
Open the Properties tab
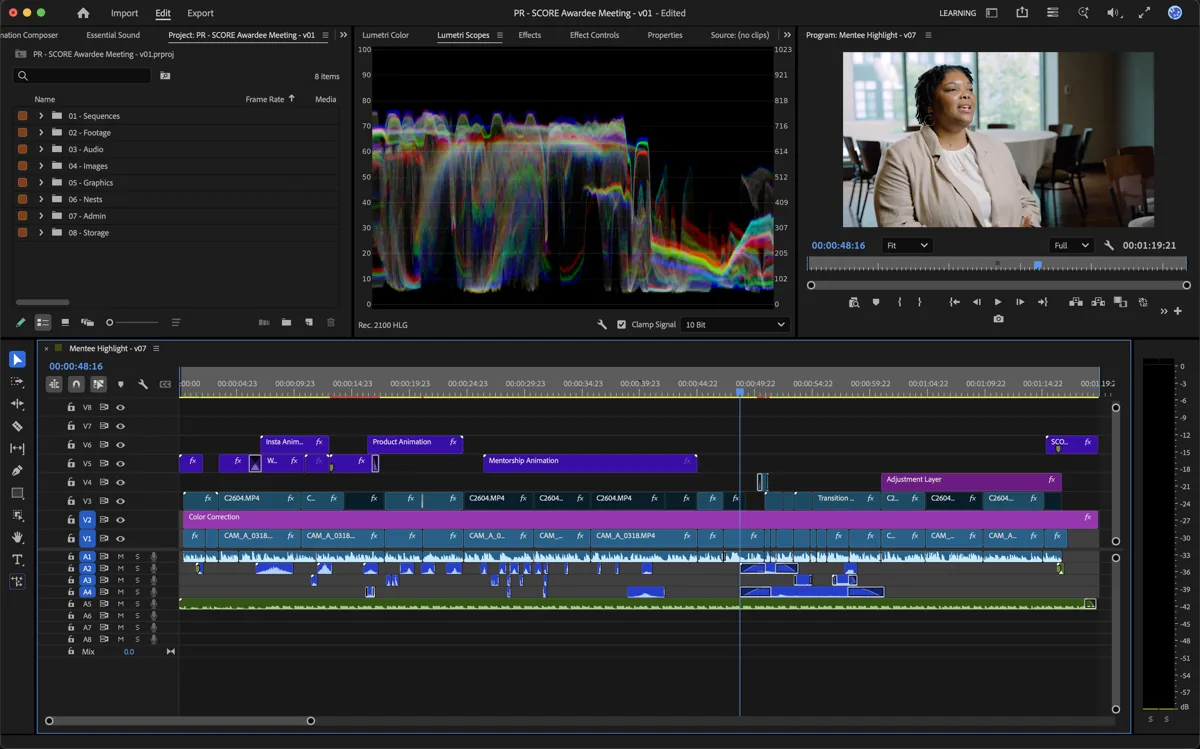click(665, 35)
